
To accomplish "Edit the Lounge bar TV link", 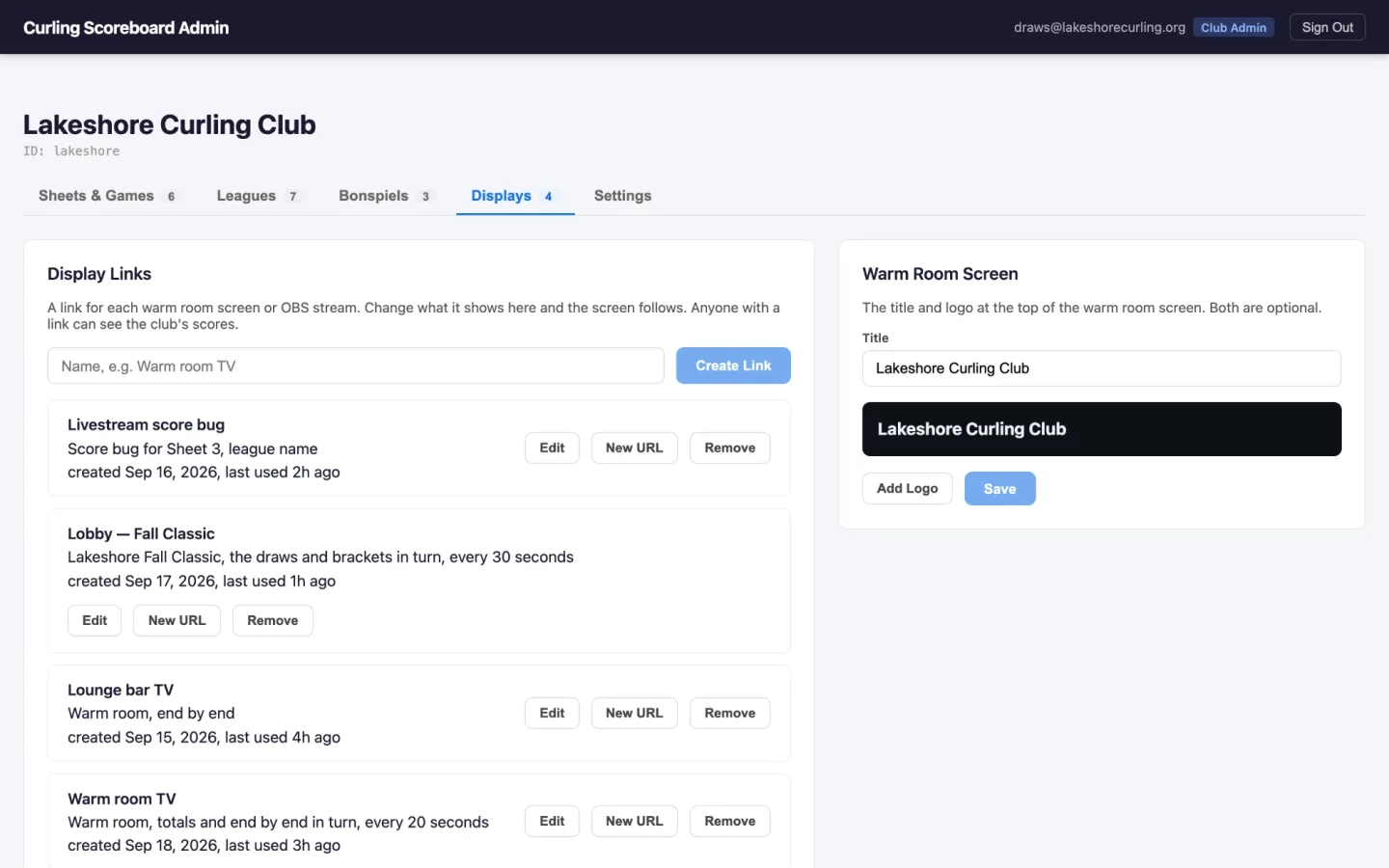I will click(552, 713).
